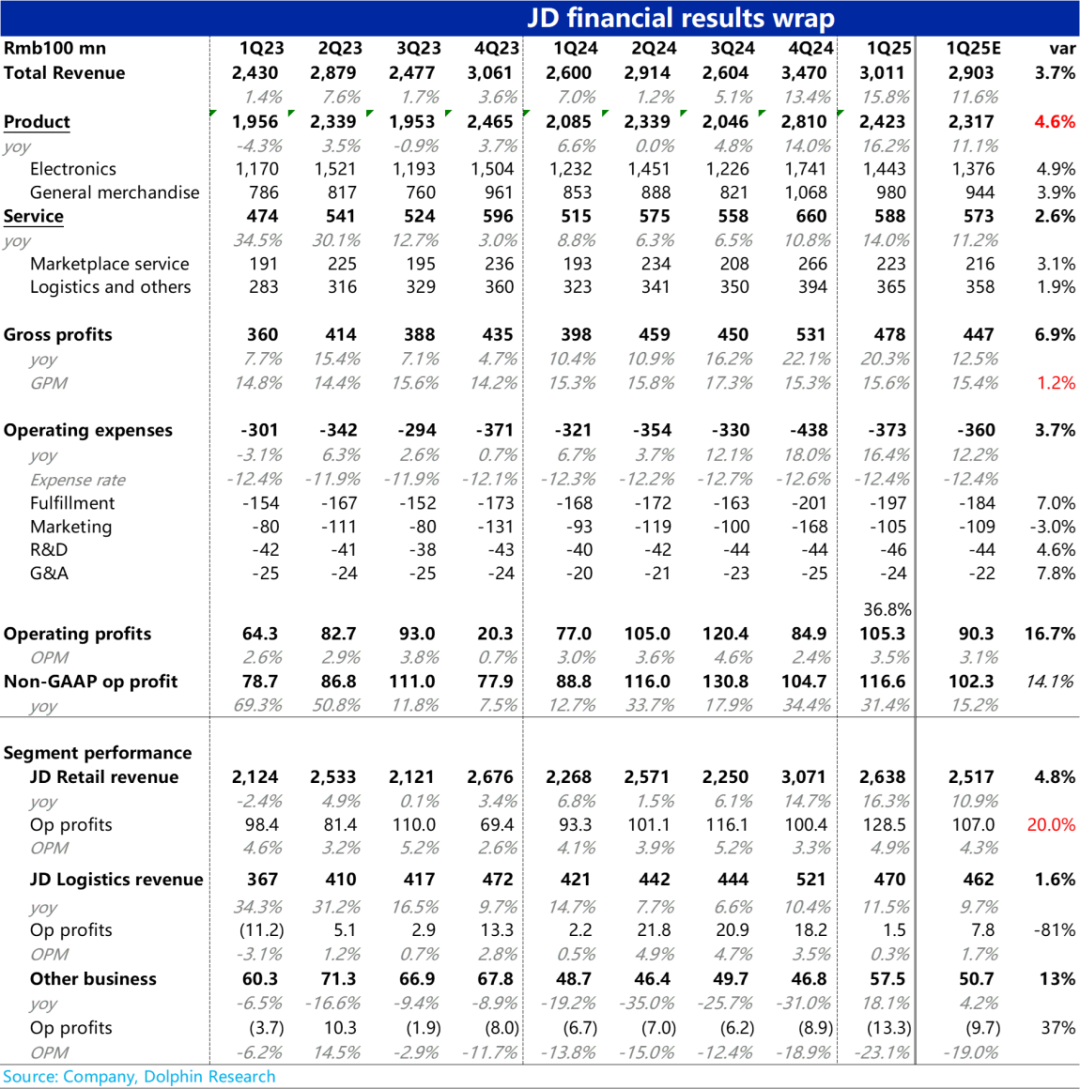Click the 'Expense rate' row label
The image size is (1080, 1089).
(x=78, y=480)
